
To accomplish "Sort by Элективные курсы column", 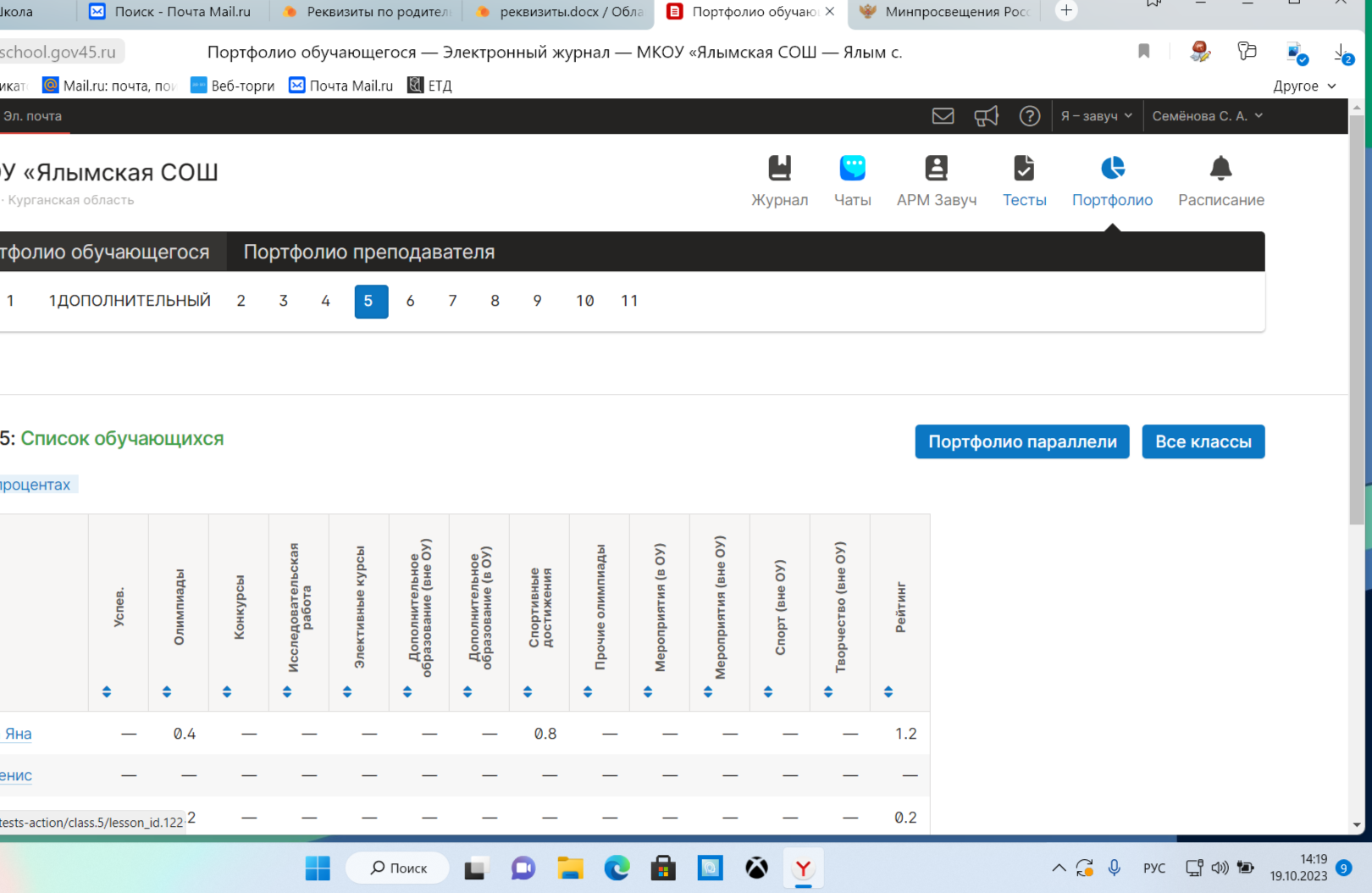I will [347, 691].
